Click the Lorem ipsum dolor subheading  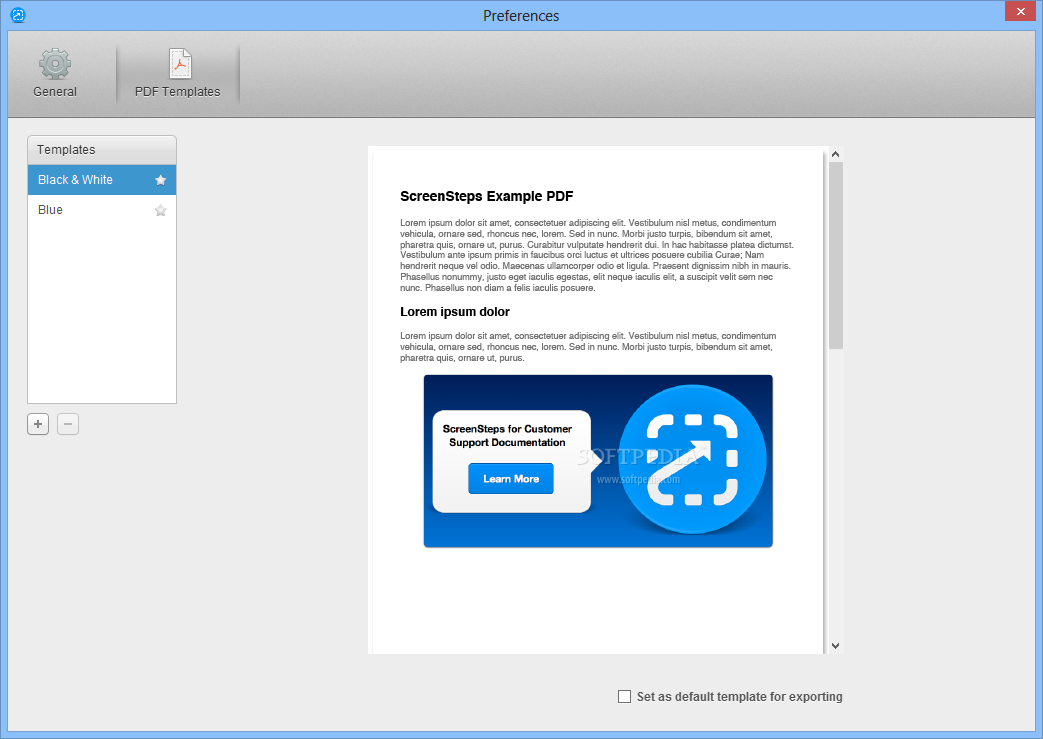(455, 312)
